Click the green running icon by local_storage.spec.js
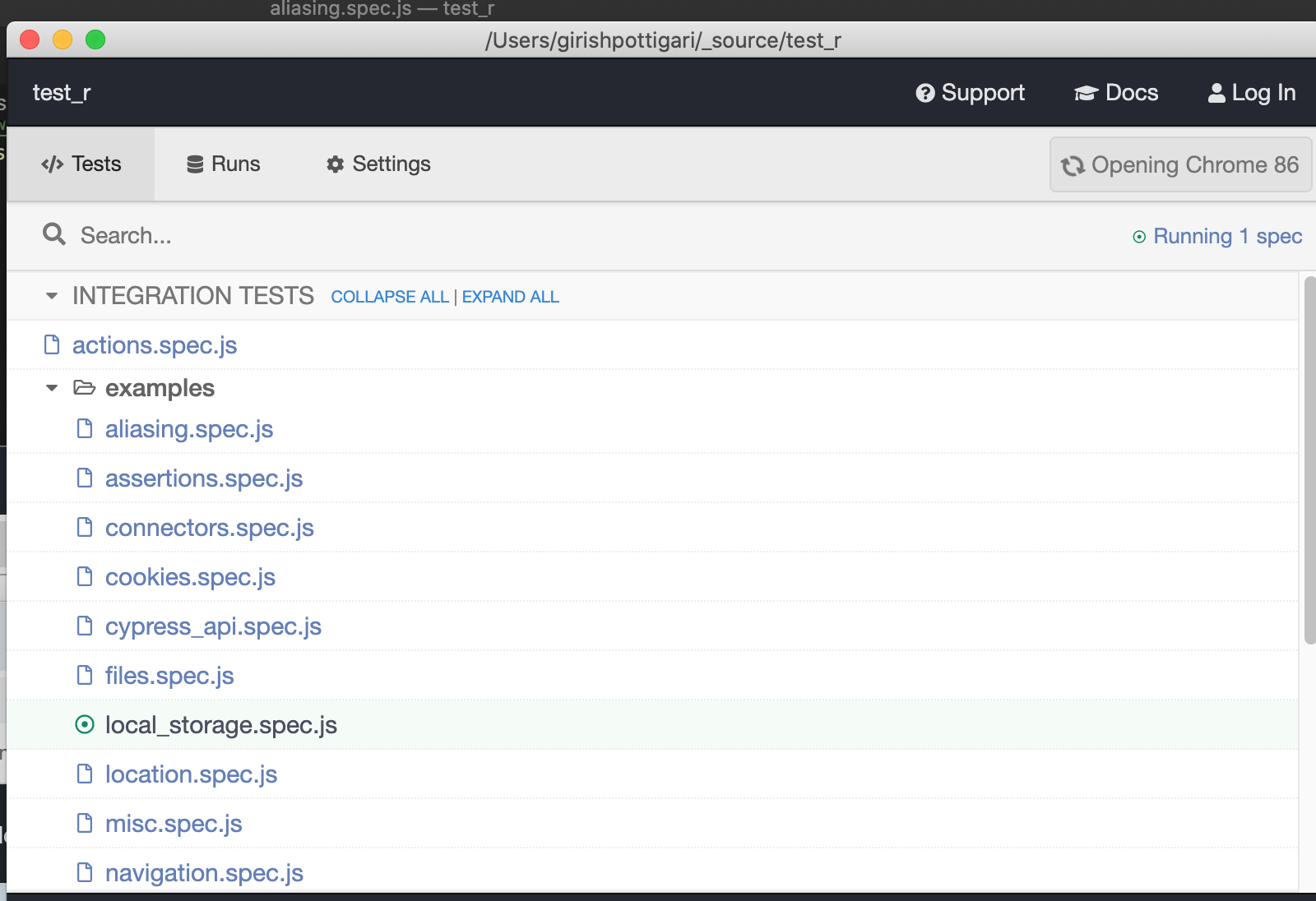1316x901 pixels. point(85,724)
